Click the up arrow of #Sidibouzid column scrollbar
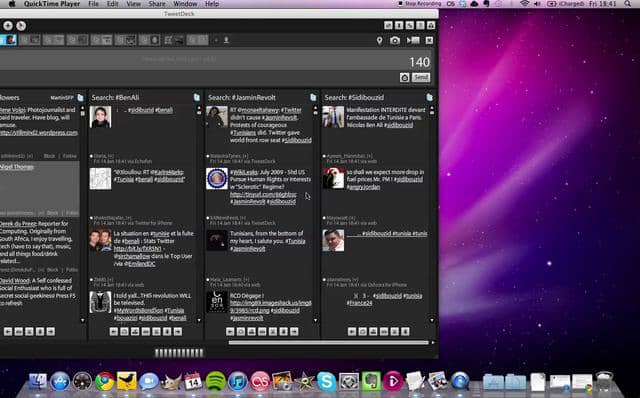This screenshot has width=640, height=398. coord(432,109)
